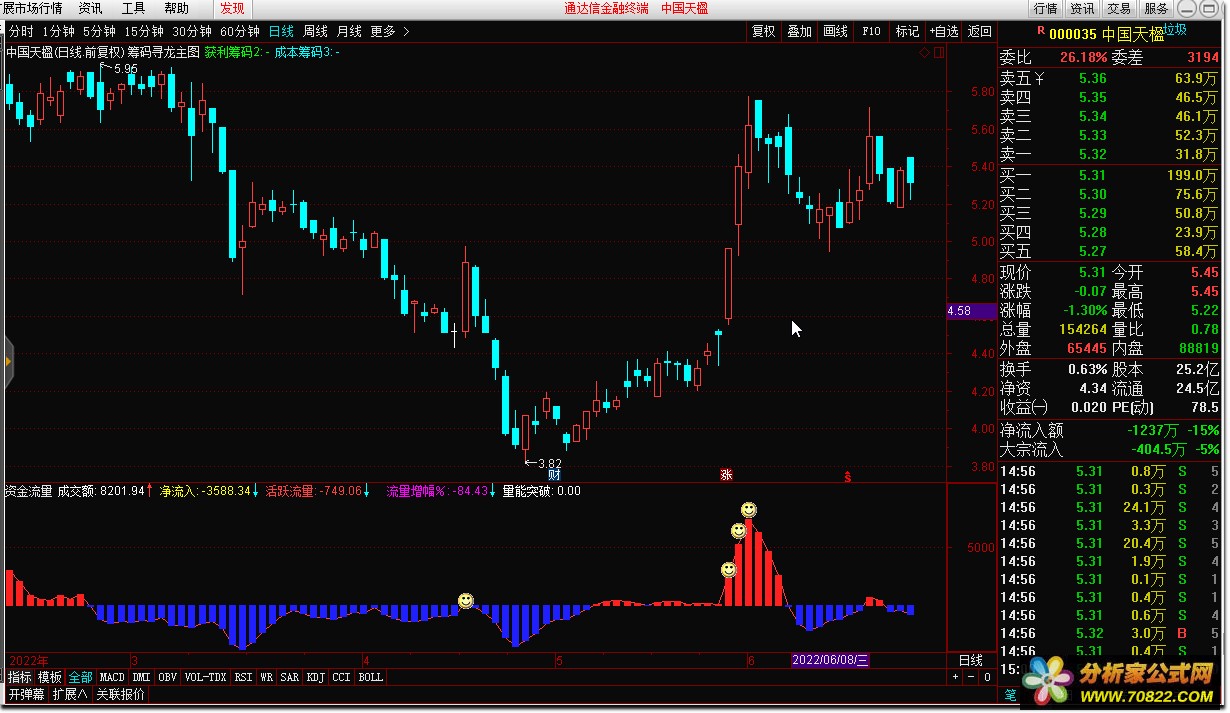Click the panel-split icon above chart
The image size is (1230, 713).
(x=938, y=52)
